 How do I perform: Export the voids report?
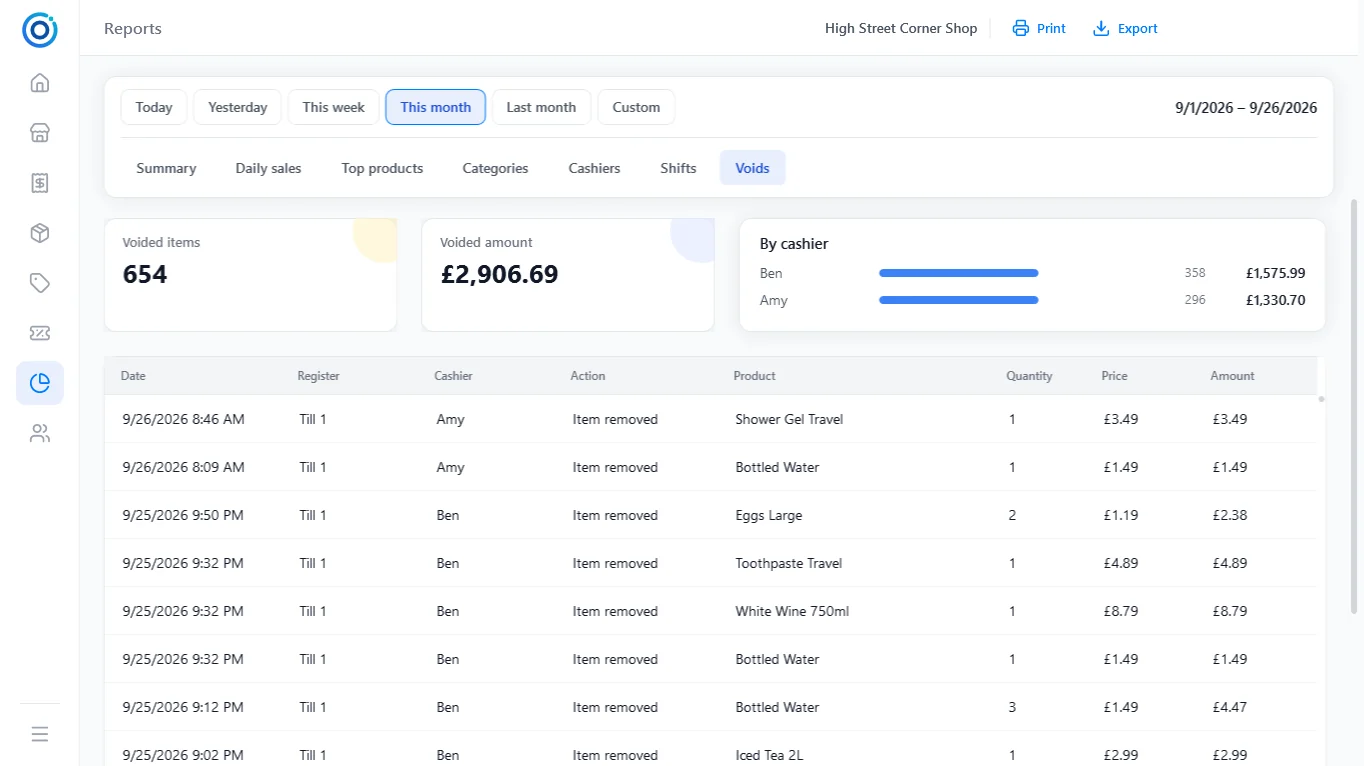tap(1125, 28)
